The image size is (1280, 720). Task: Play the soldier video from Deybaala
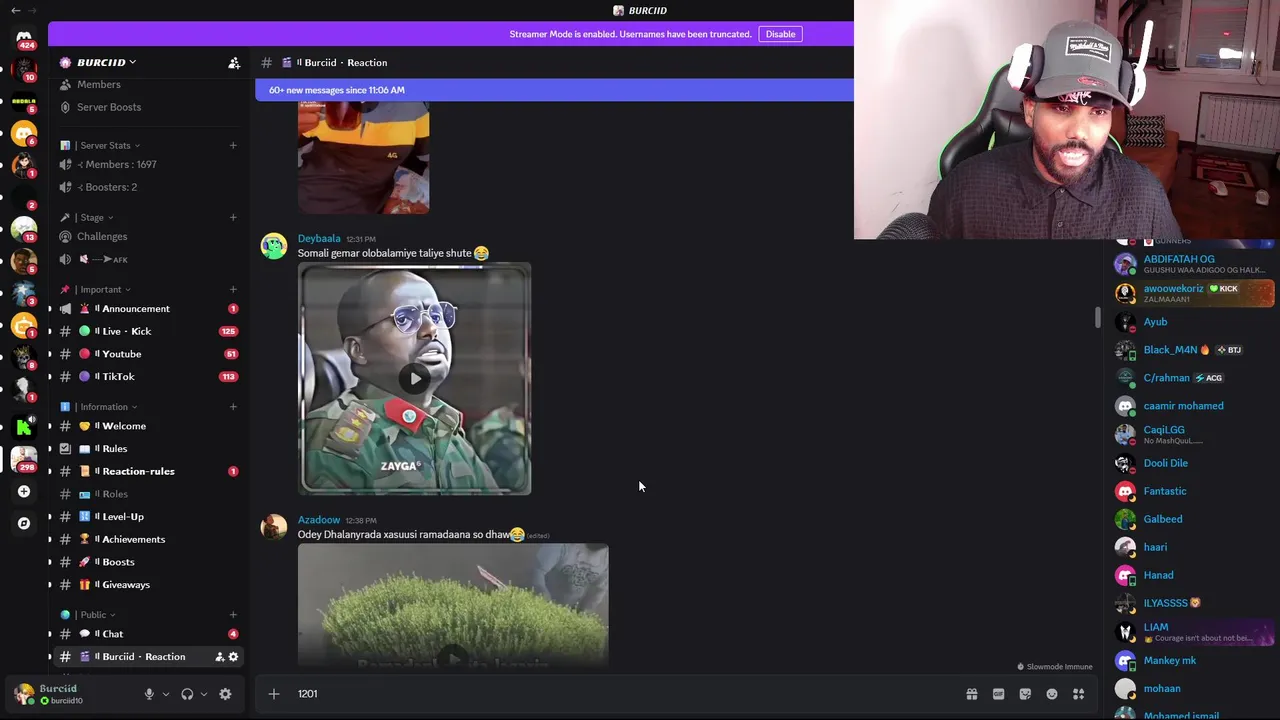(415, 378)
